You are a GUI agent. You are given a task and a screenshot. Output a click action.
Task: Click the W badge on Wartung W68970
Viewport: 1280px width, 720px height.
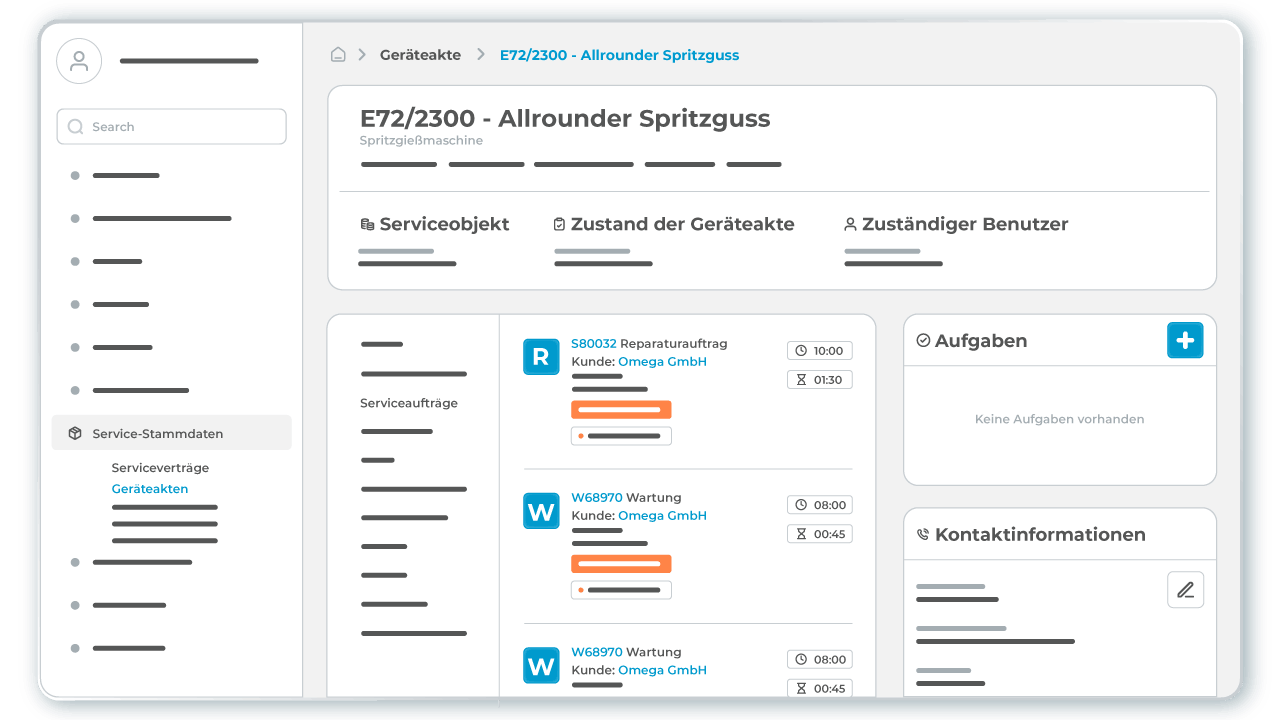[540, 511]
